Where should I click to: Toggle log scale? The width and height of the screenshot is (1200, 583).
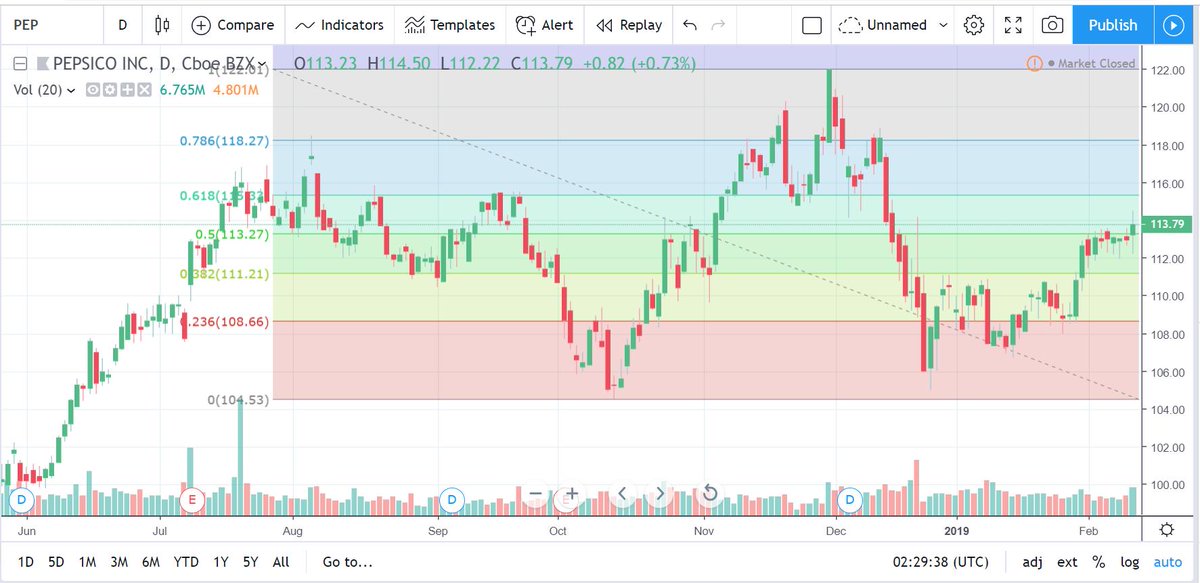coord(1129,562)
